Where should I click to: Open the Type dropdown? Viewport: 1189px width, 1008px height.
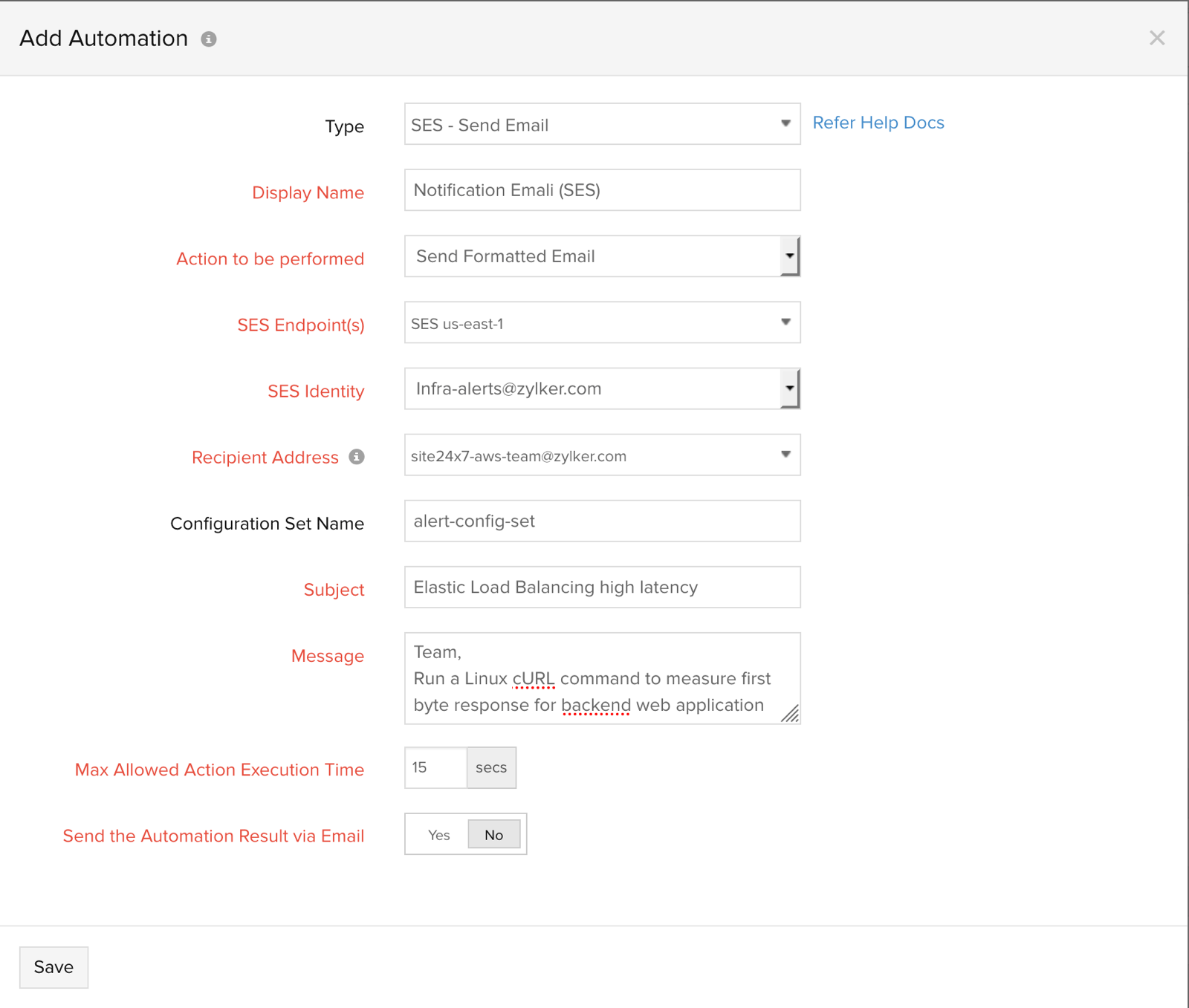click(x=601, y=124)
